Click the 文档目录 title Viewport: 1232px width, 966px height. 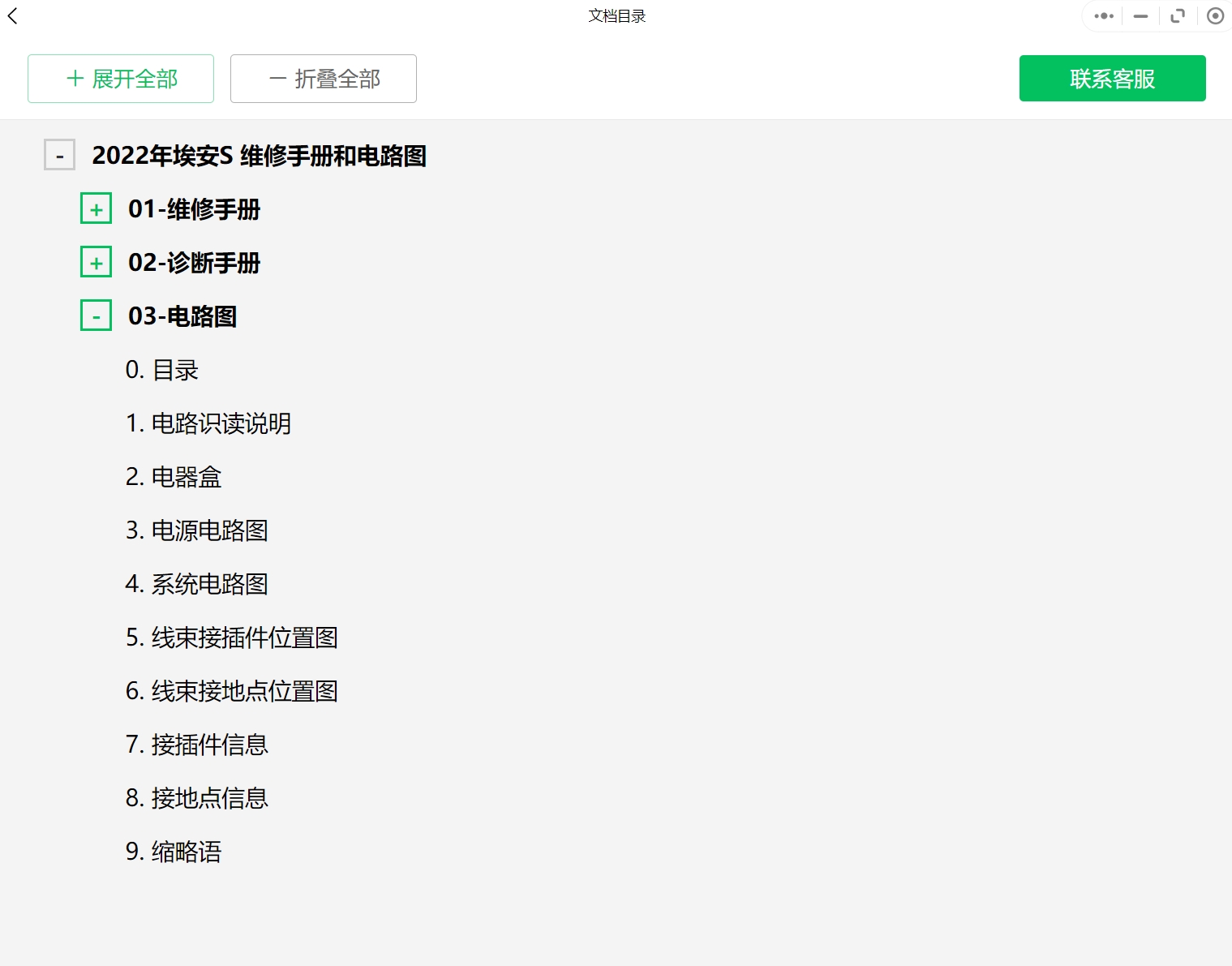[616, 15]
